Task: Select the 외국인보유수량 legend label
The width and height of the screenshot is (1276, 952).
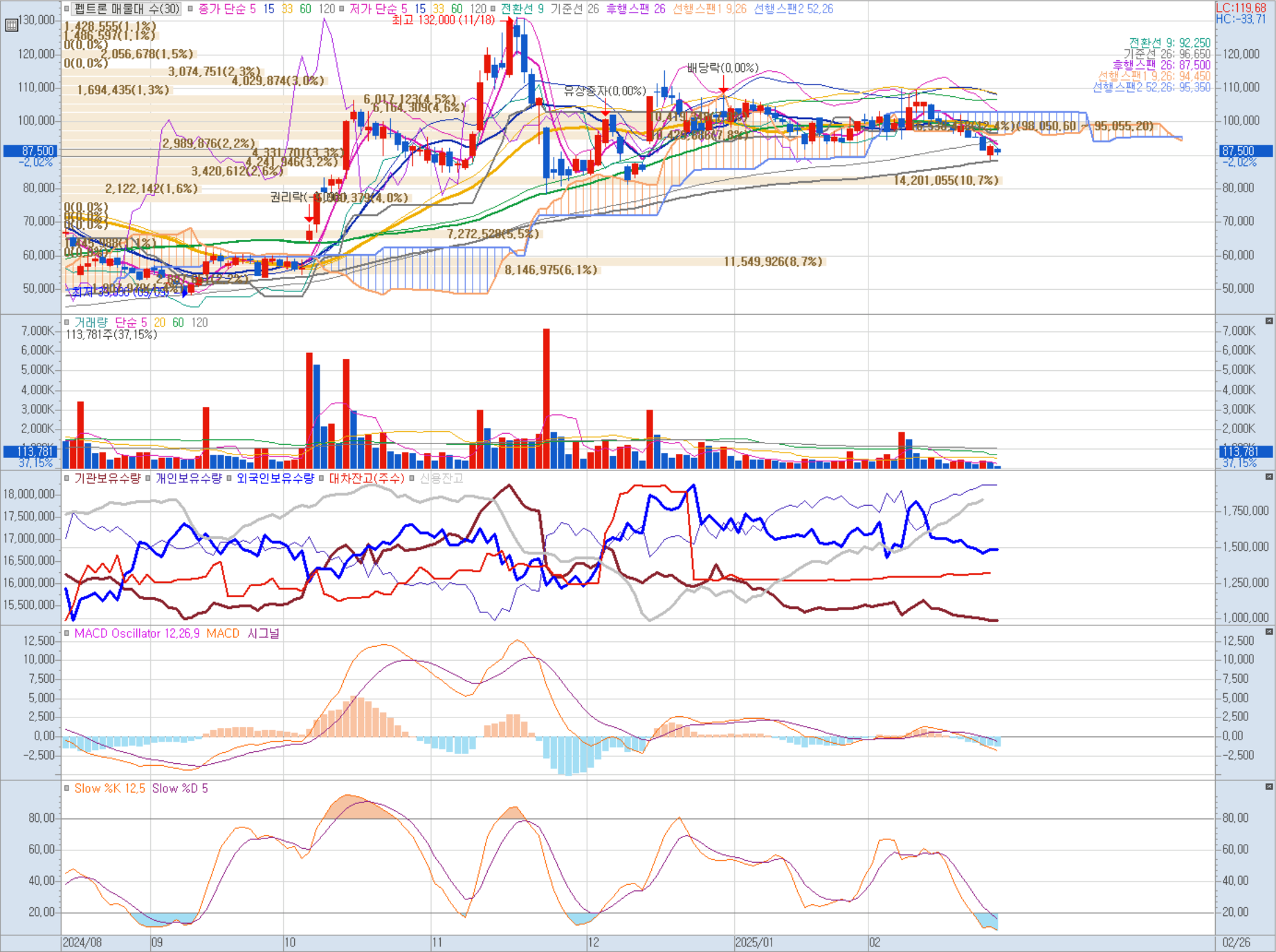Action: 275,478
